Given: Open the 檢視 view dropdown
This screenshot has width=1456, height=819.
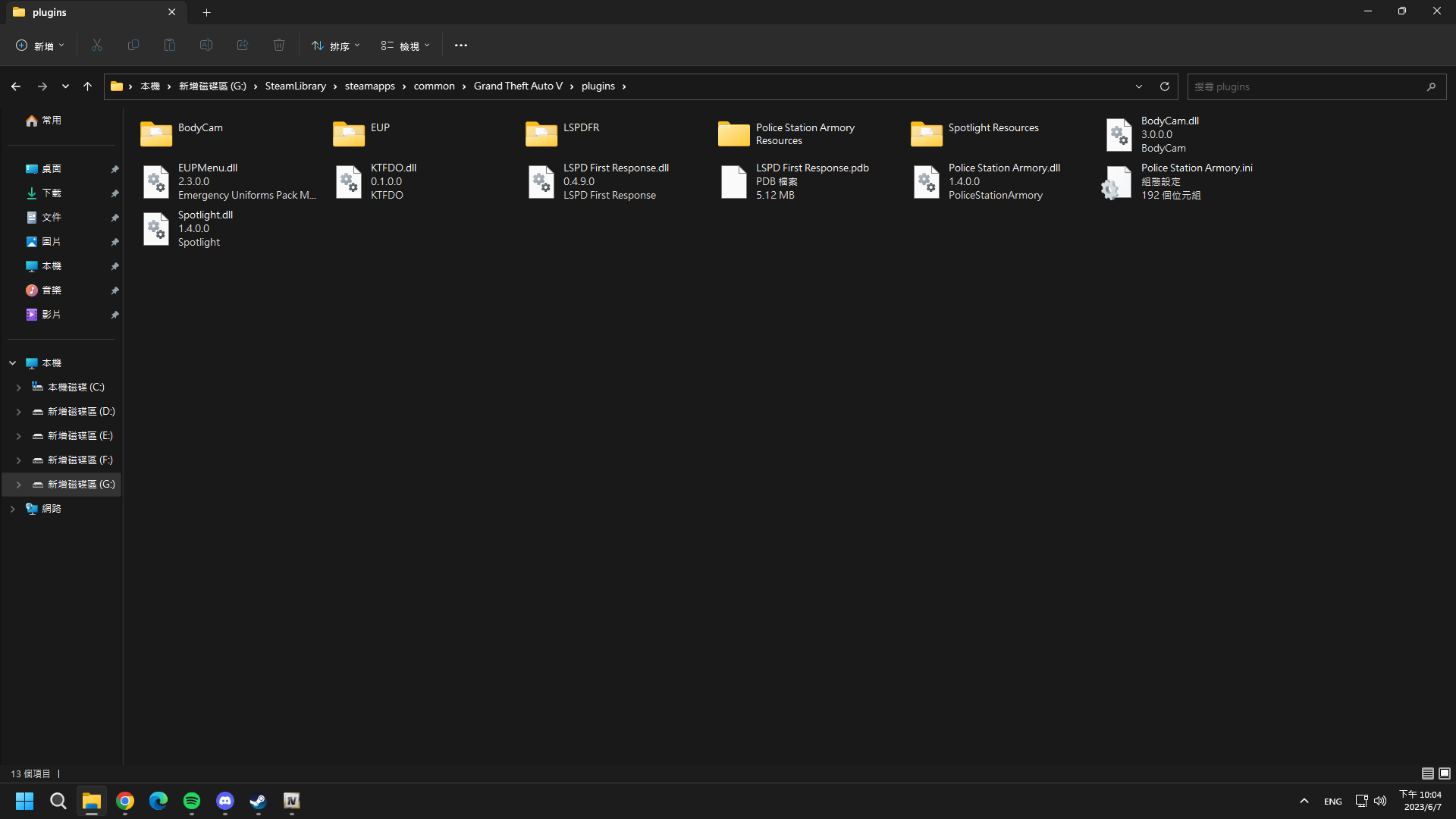Looking at the screenshot, I should [x=406, y=45].
